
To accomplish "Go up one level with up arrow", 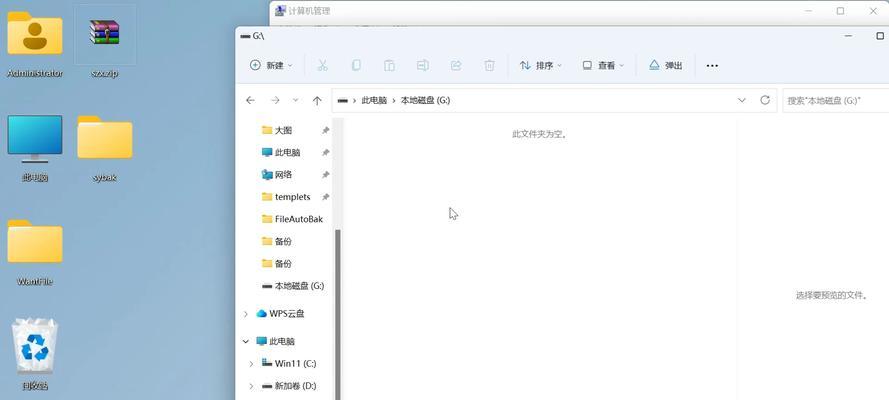I will [x=317, y=100].
